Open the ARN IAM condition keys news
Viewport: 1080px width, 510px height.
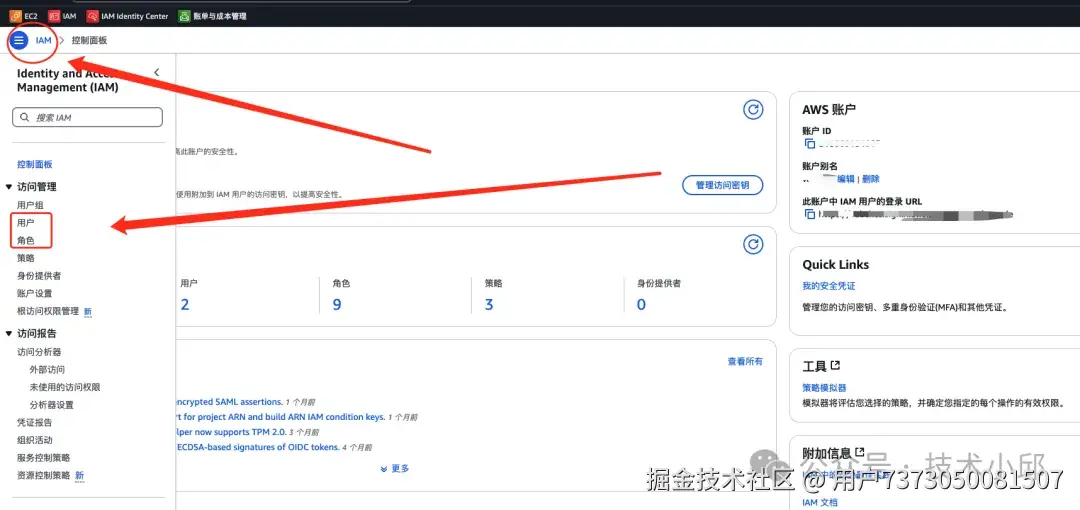tap(280, 417)
